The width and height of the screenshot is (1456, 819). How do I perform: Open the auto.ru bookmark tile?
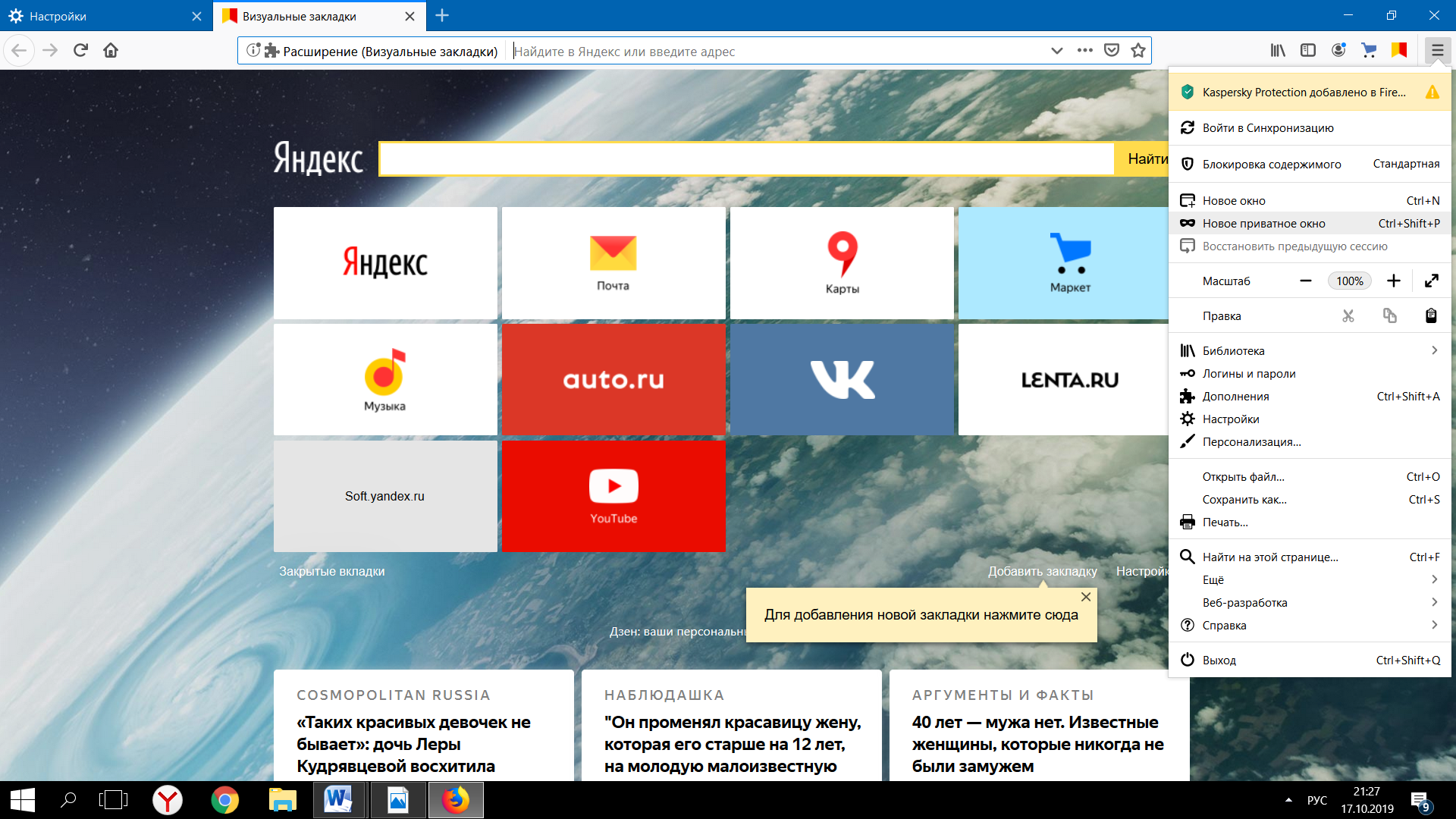click(x=613, y=380)
